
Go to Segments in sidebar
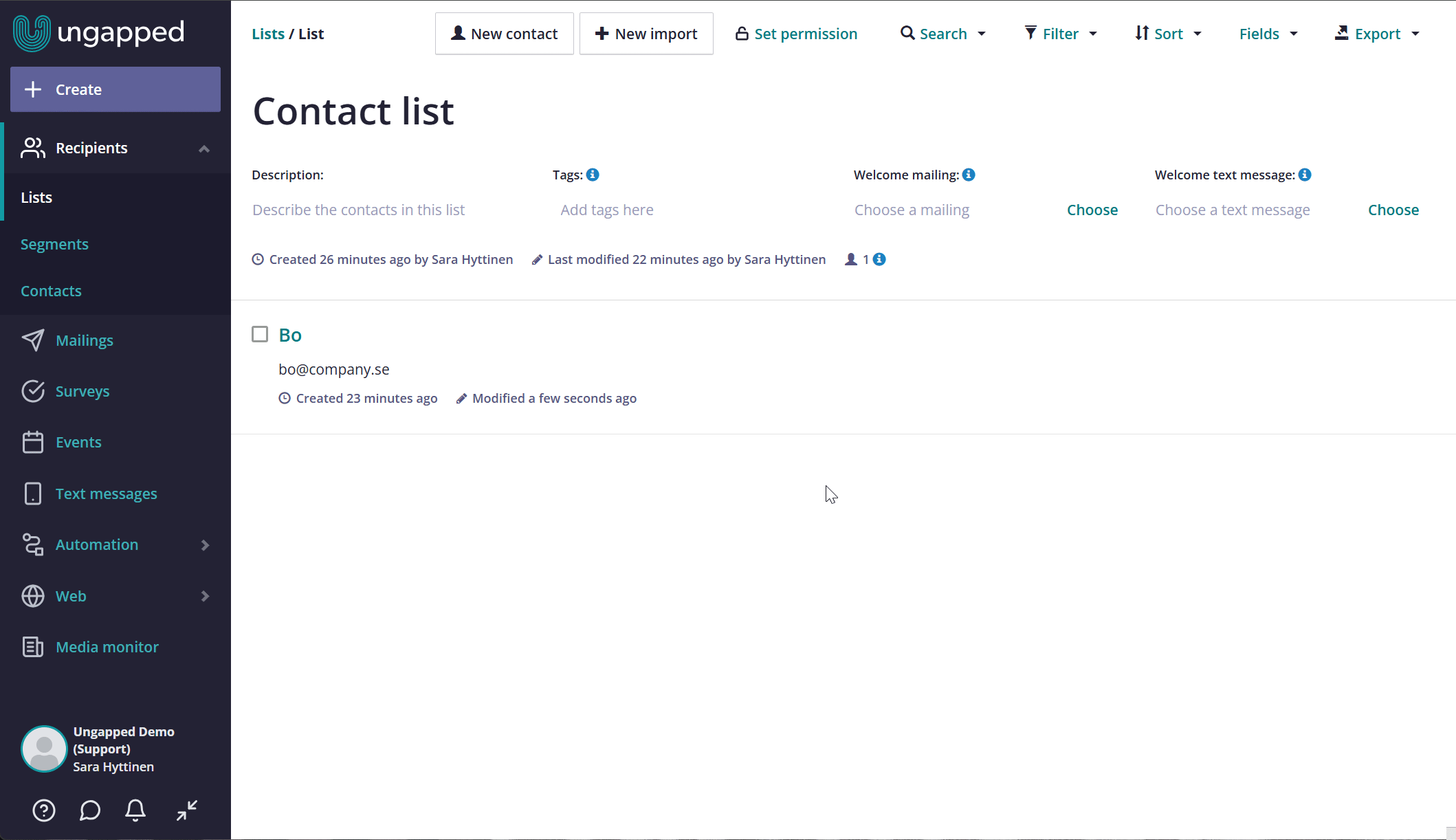coord(54,244)
